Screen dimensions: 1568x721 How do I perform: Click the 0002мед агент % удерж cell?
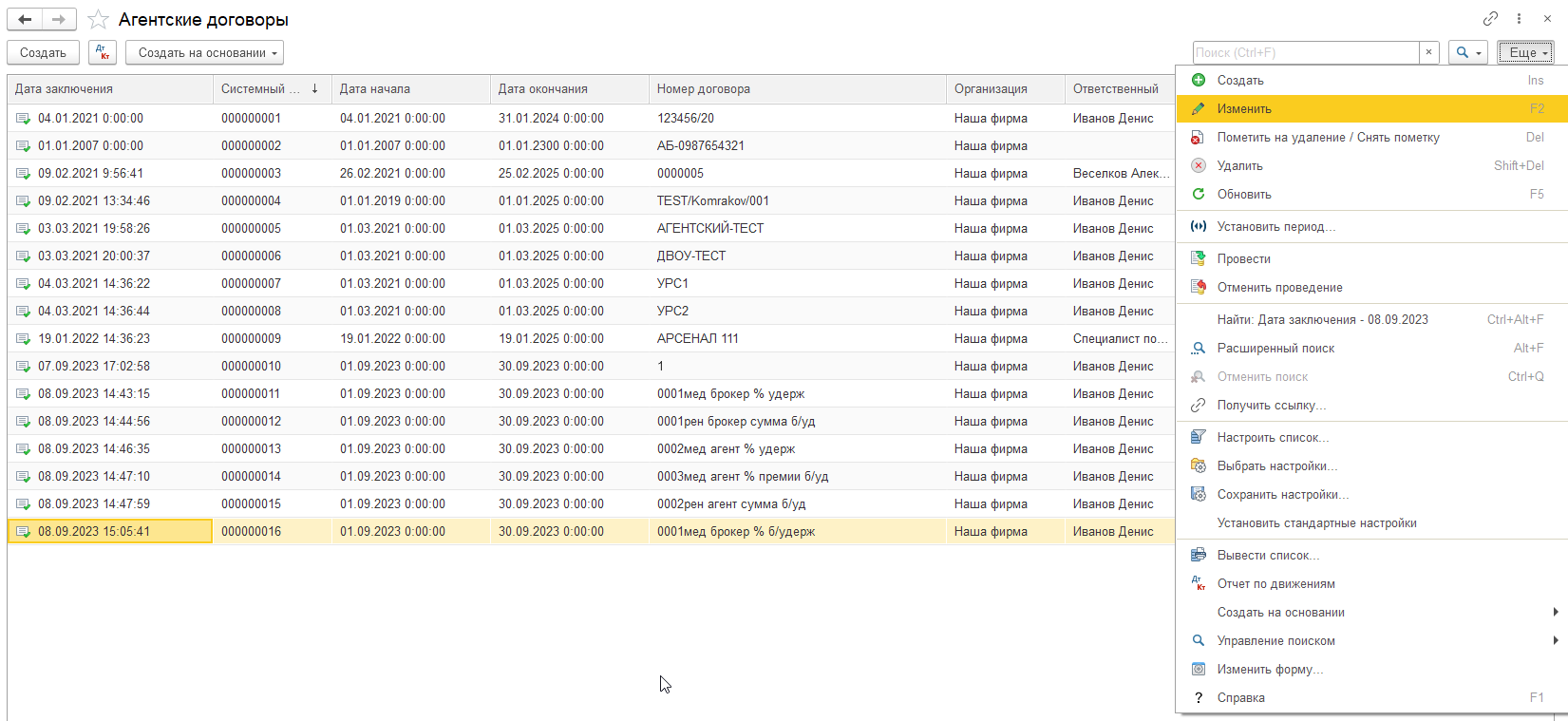pos(798,448)
